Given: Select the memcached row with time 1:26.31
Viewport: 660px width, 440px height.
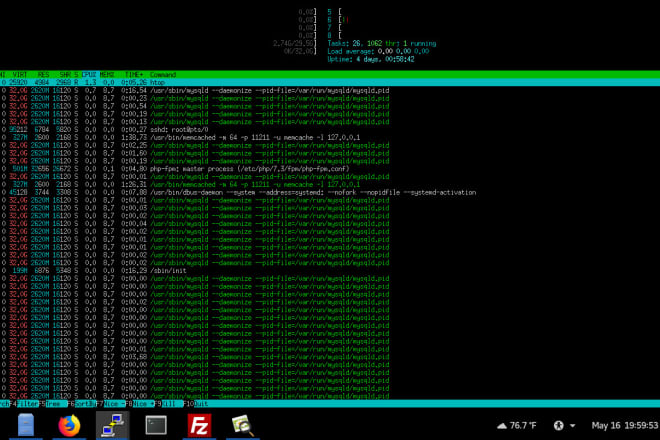Looking at the screenshot, I should (330, 184).
